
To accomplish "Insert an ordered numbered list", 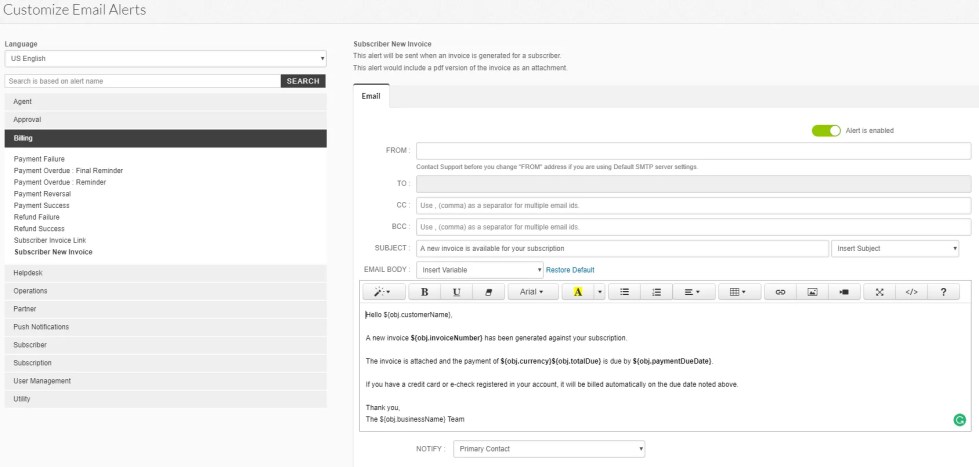I will 656,292.
